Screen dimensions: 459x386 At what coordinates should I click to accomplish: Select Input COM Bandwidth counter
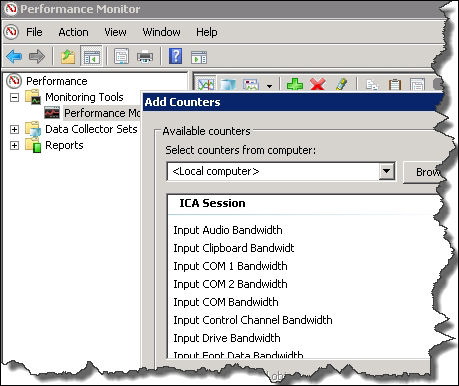coord(226,302)
